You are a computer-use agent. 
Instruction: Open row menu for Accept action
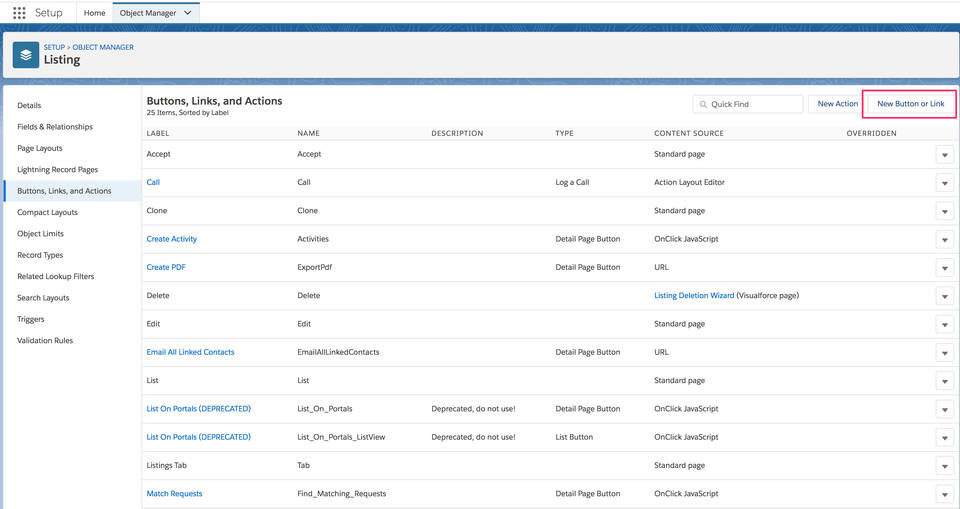[x=945, y=155]
